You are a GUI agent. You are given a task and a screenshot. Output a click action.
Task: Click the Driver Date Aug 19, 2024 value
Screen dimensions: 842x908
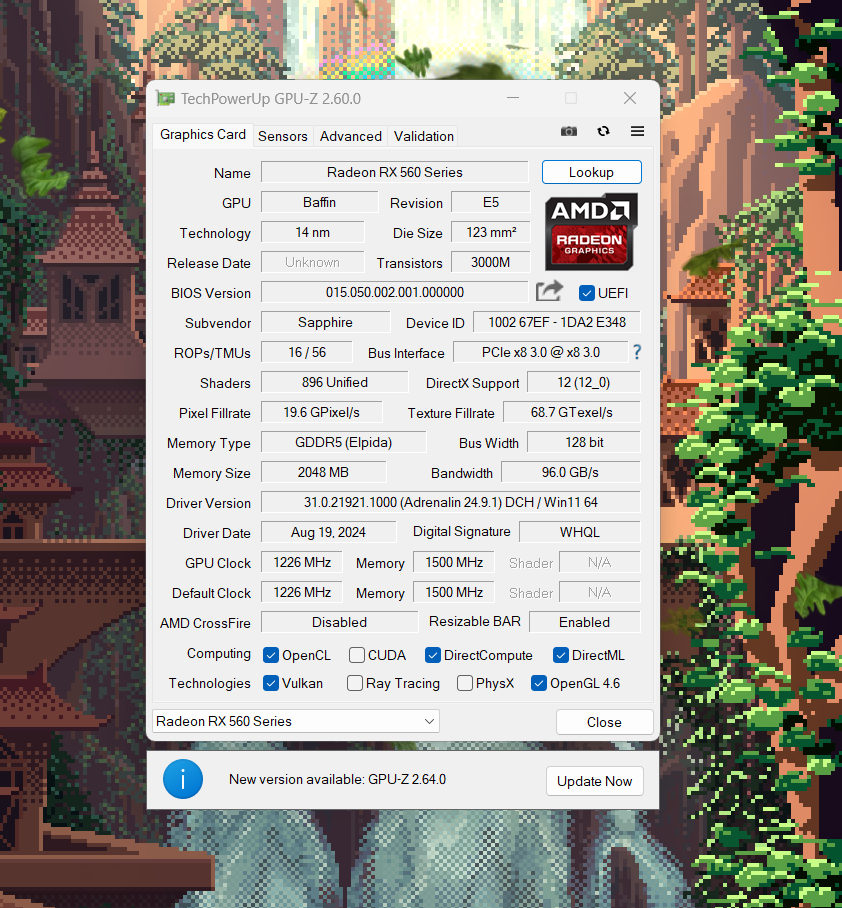328,532
